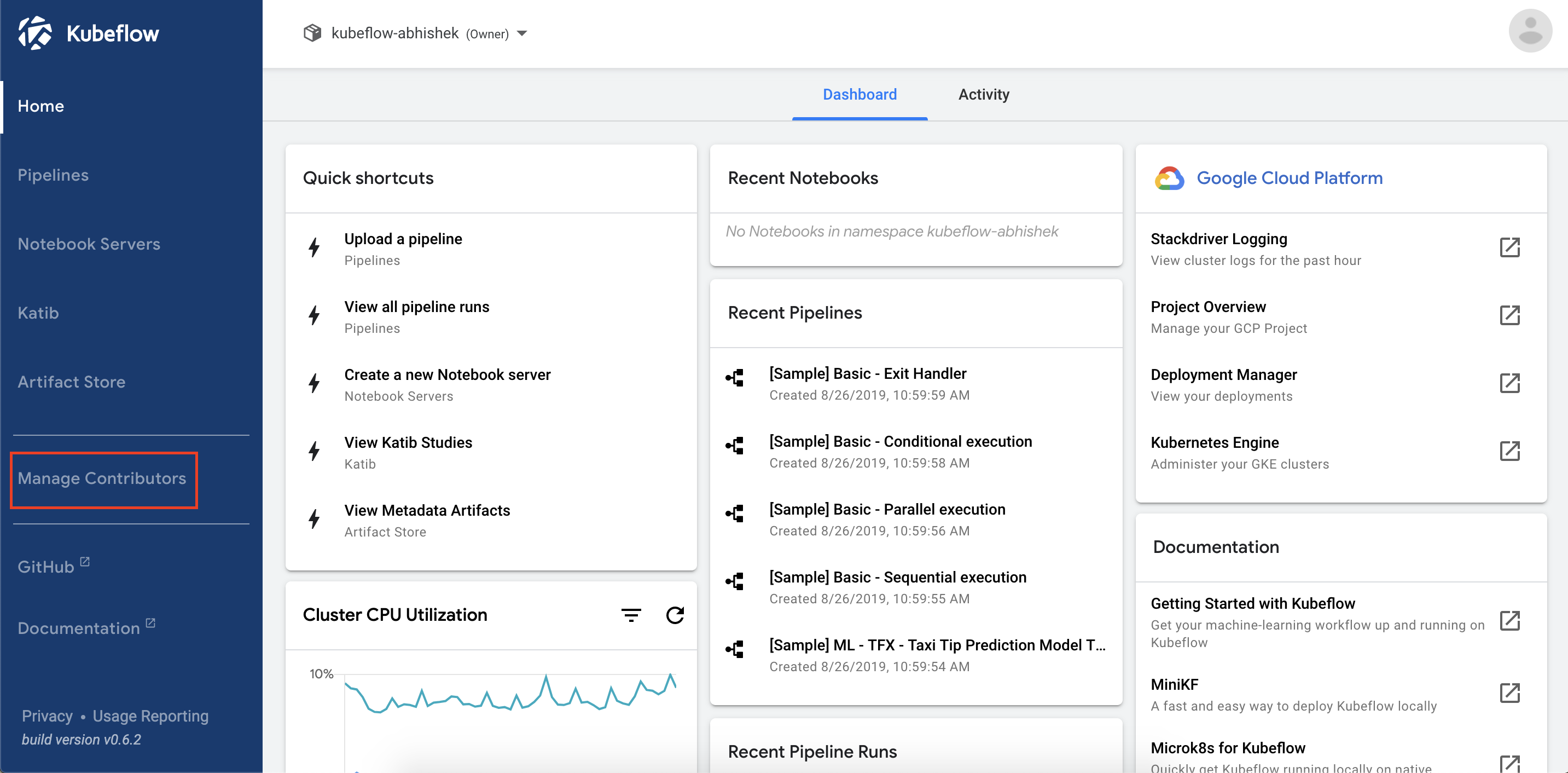Open the Documentation sidebar link
This screenshot has height=773, width=1568.
[x=79, y=628]
